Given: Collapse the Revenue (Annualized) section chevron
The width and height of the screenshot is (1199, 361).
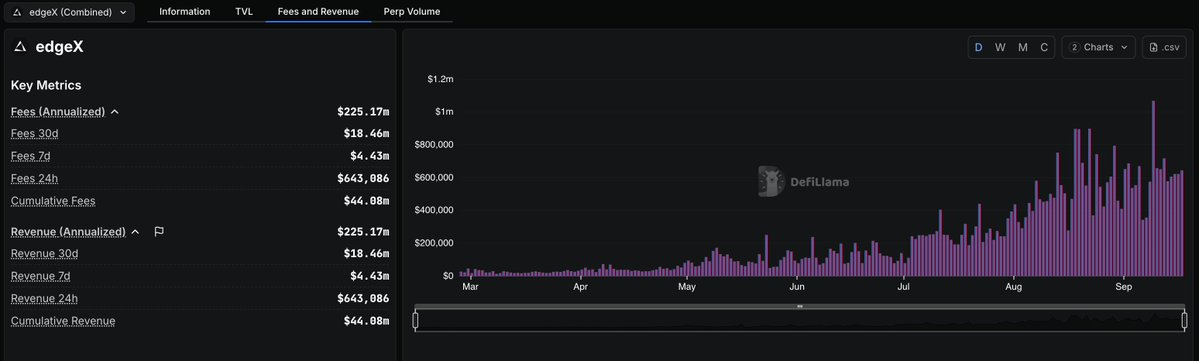Looking at the screenshot, I should click(x=135, y=232).
